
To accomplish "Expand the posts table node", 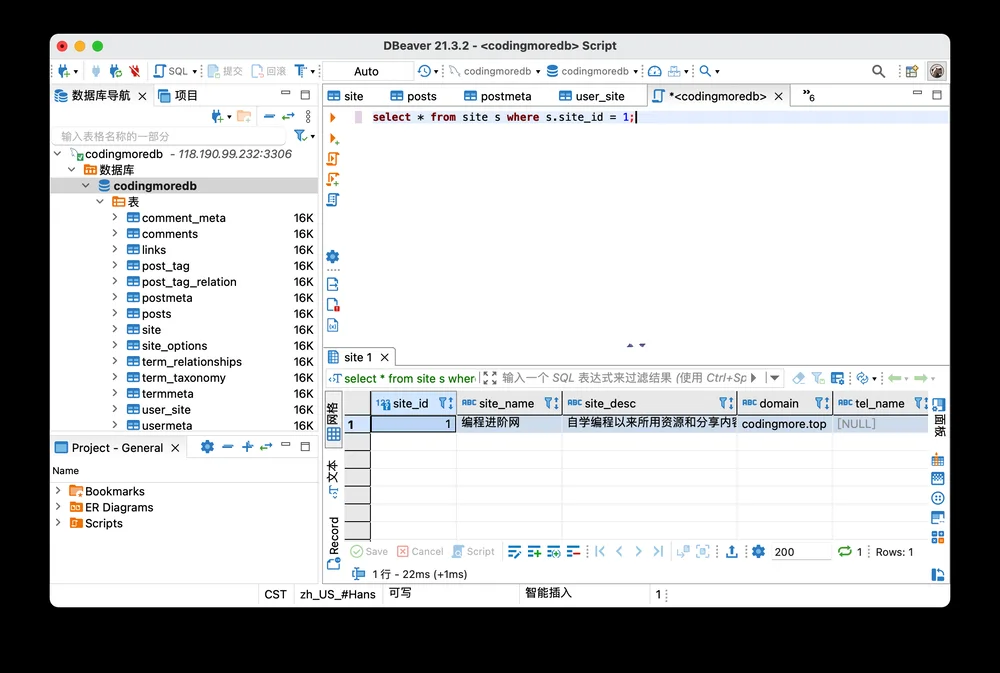I will 115,313.
